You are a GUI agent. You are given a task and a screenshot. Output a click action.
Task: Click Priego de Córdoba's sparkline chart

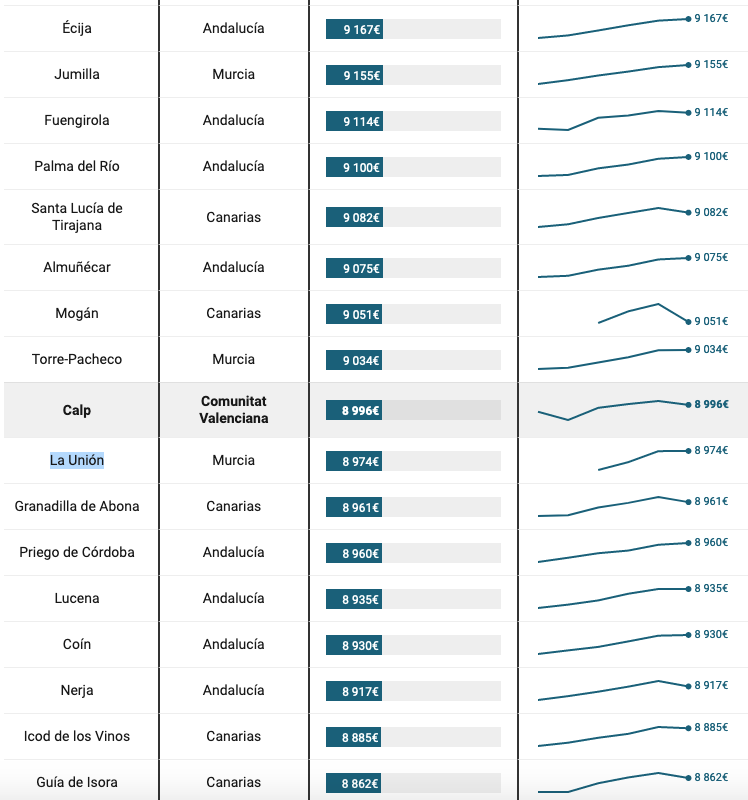coord(612,551)
